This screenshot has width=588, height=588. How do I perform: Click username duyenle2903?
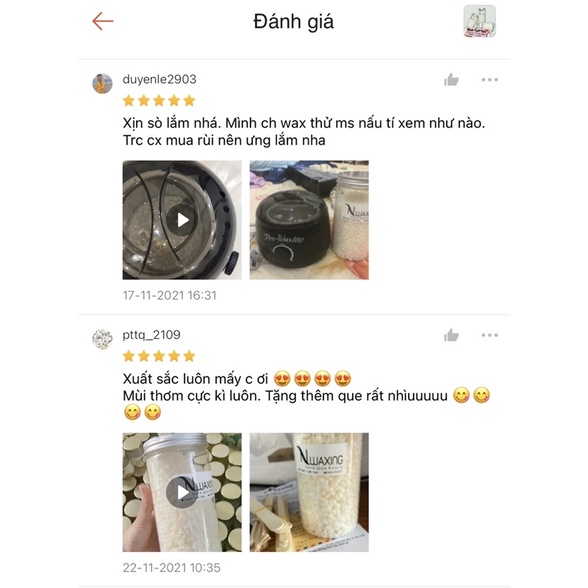click(159, 80)
